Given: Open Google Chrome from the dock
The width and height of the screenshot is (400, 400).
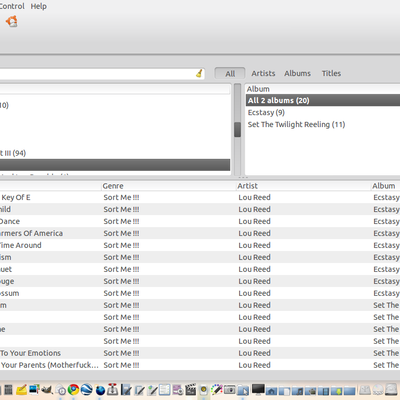Looking at the screenshot, I should (x=73, y=389).
